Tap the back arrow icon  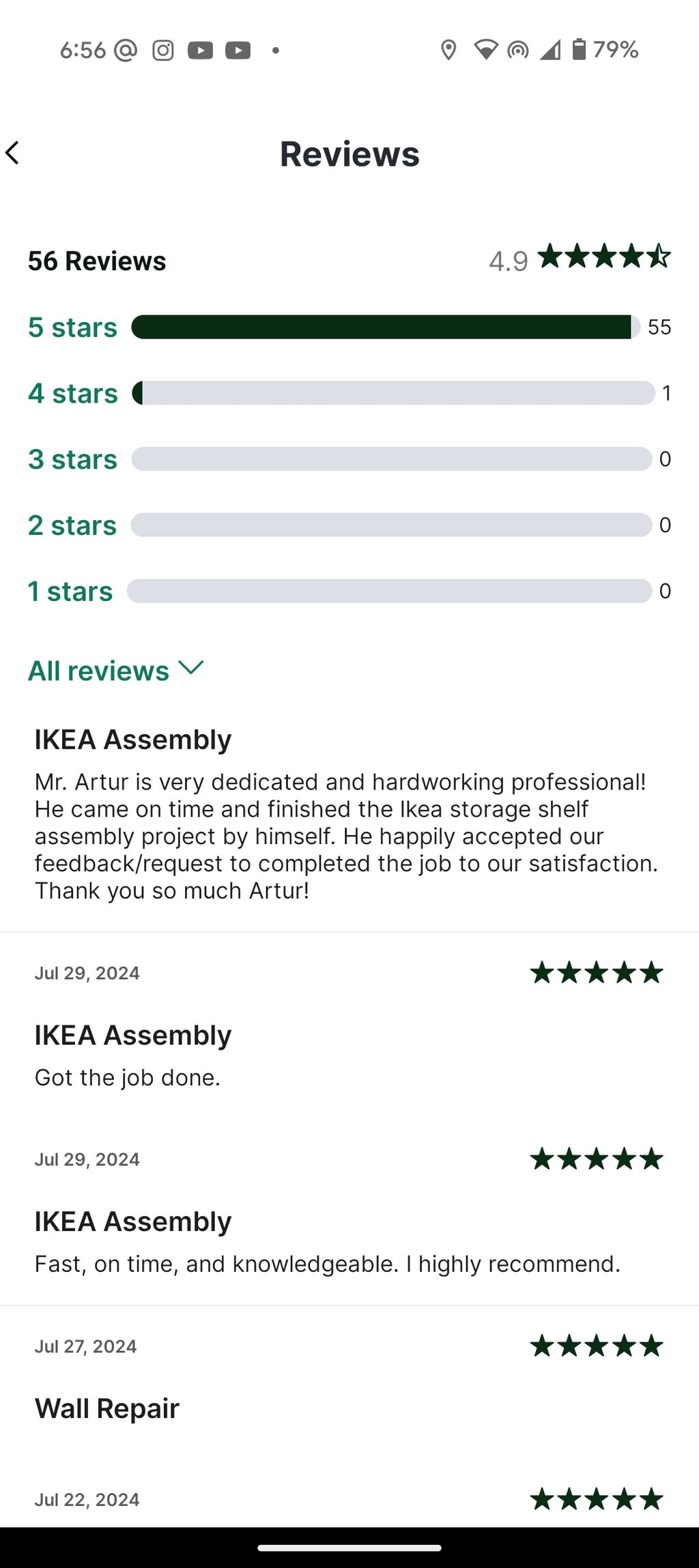pyautogui.click(x=12, y=153)
